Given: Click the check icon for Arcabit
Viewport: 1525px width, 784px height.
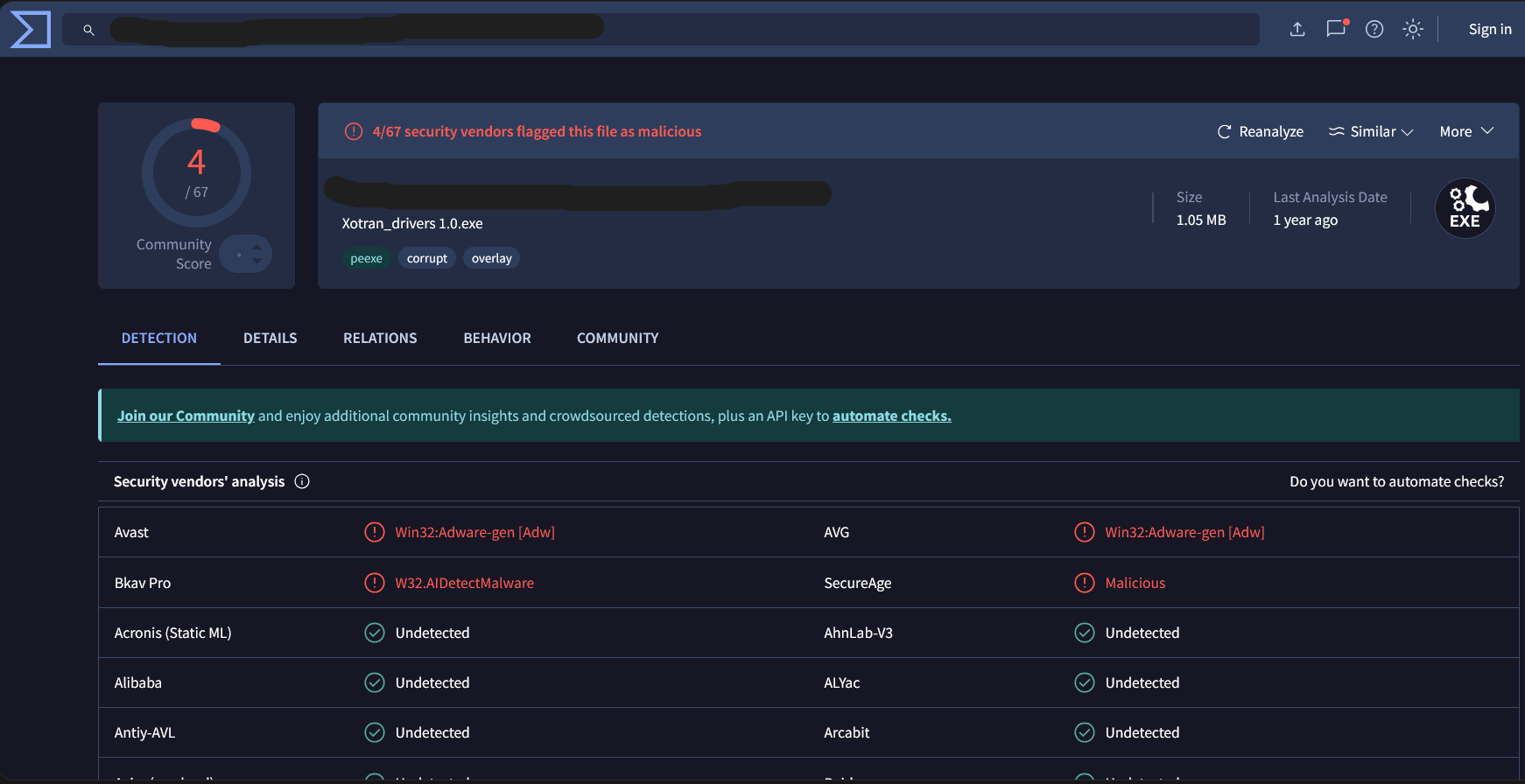Looking at the screenshot, I should (1085, 732).
